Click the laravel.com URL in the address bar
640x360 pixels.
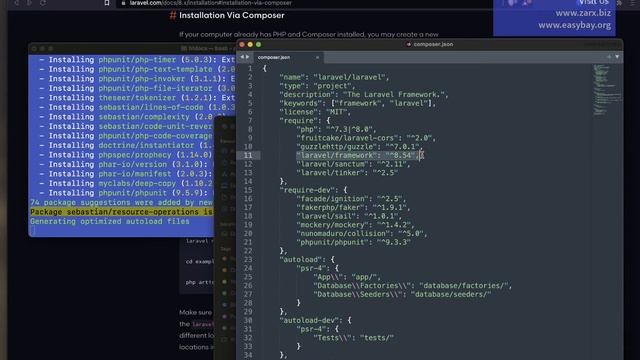click(211, 3)
